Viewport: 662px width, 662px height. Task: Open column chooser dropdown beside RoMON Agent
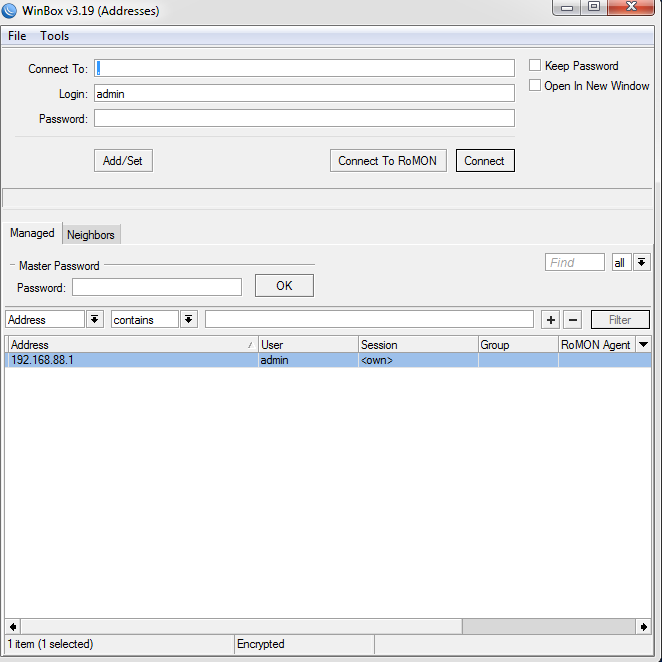[x=643, y=345]
